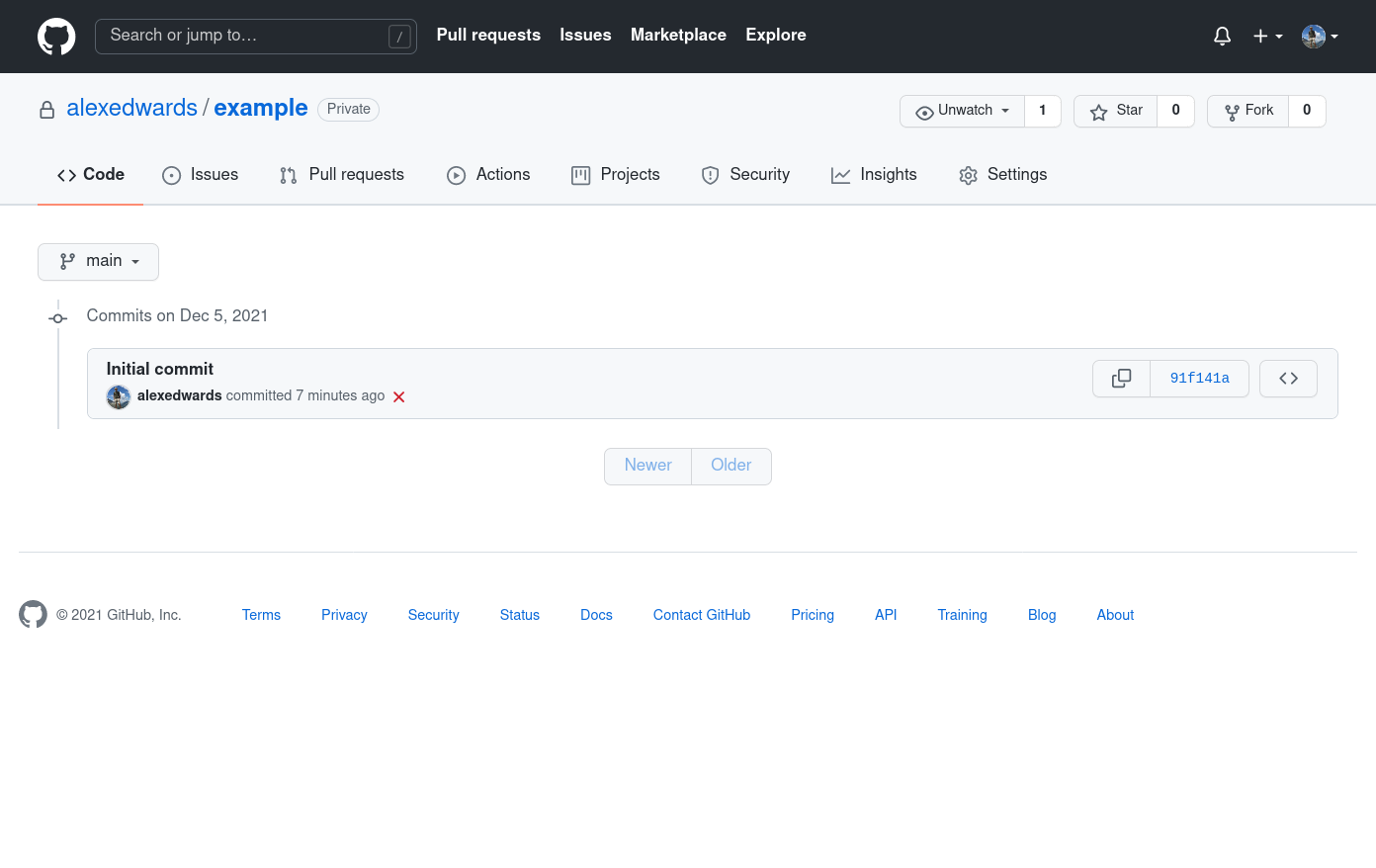Go to Marketplace
The width and height of the screenshot is (1376, 868).
678,35
